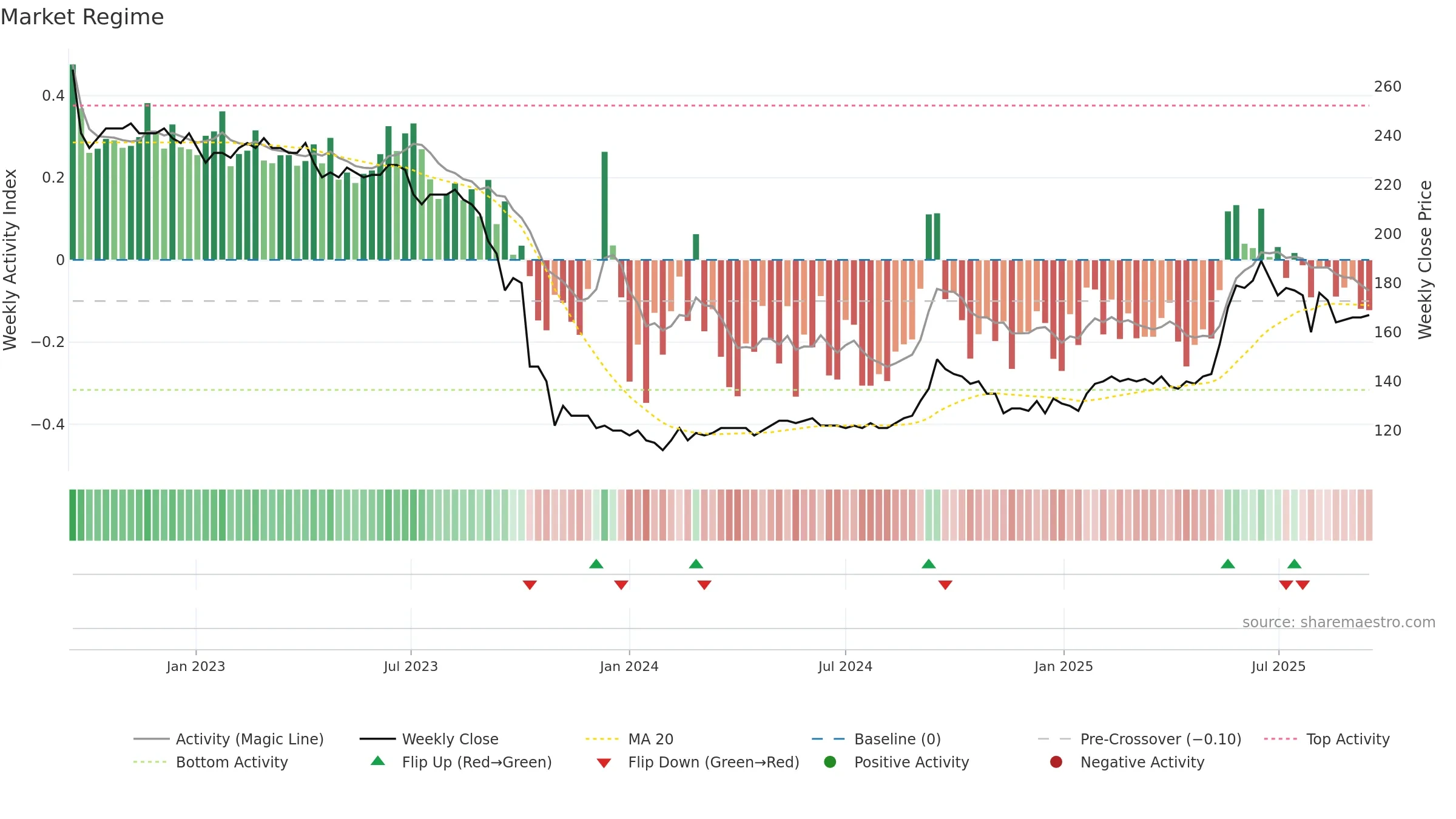Click the −0.2 tick on activity axis
Image resolution: width=1456 pixels, height=819 pixels.
[48, 342]
